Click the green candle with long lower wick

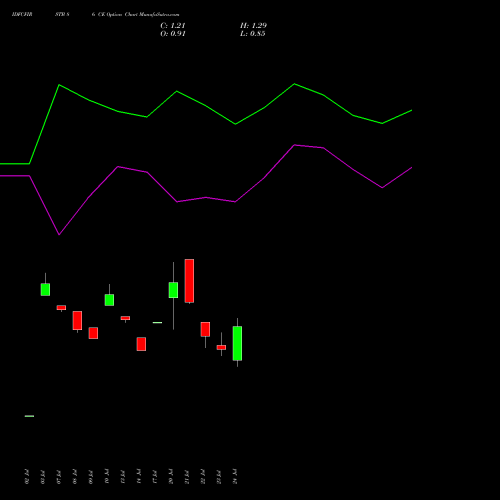pyautogui.click(x=173, y=290)
